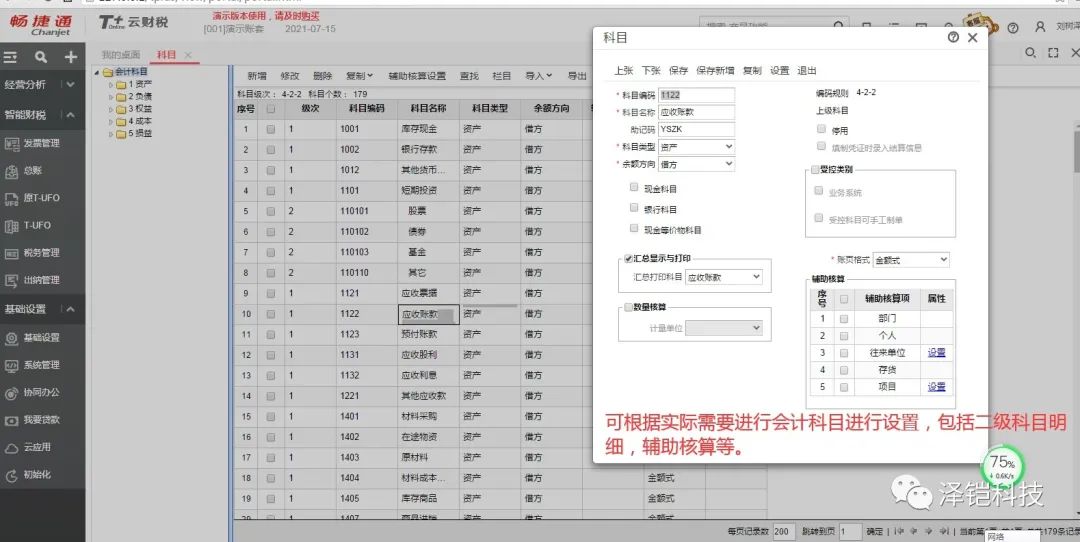Viewport: 1080px width, 542px height.
Task: Uncheck 汇总显示与打印 checkbox
Action: (628, 258)
